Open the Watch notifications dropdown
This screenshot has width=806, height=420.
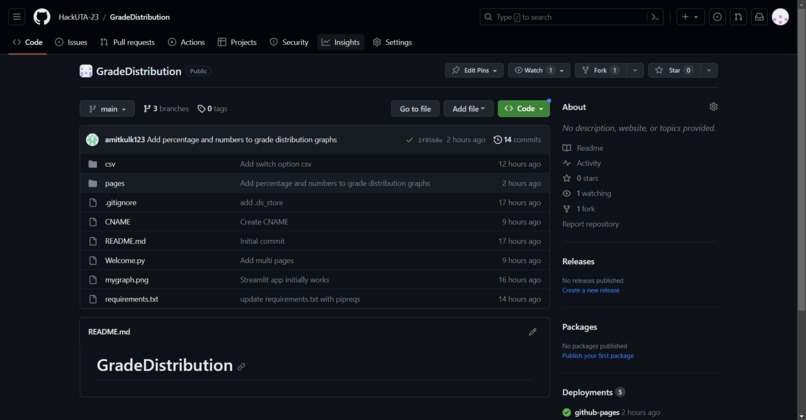point(539,70)
